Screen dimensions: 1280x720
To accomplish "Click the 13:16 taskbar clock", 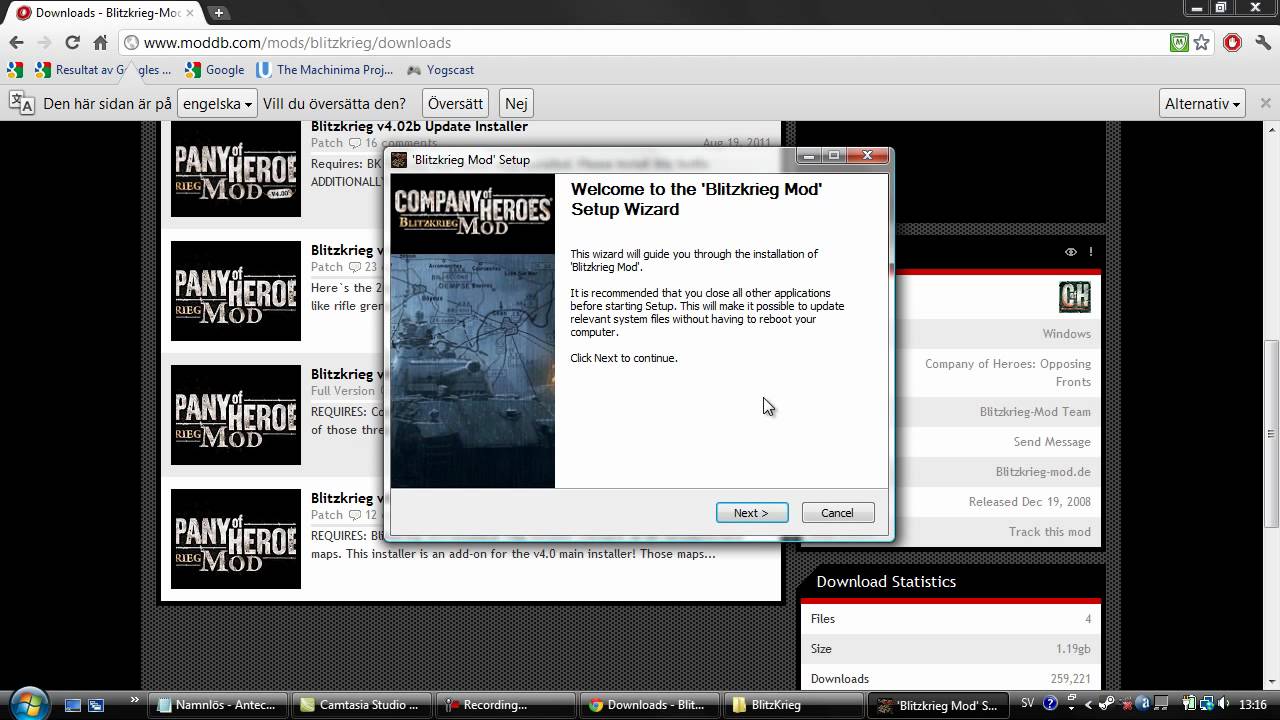I will pos(1253,704).
